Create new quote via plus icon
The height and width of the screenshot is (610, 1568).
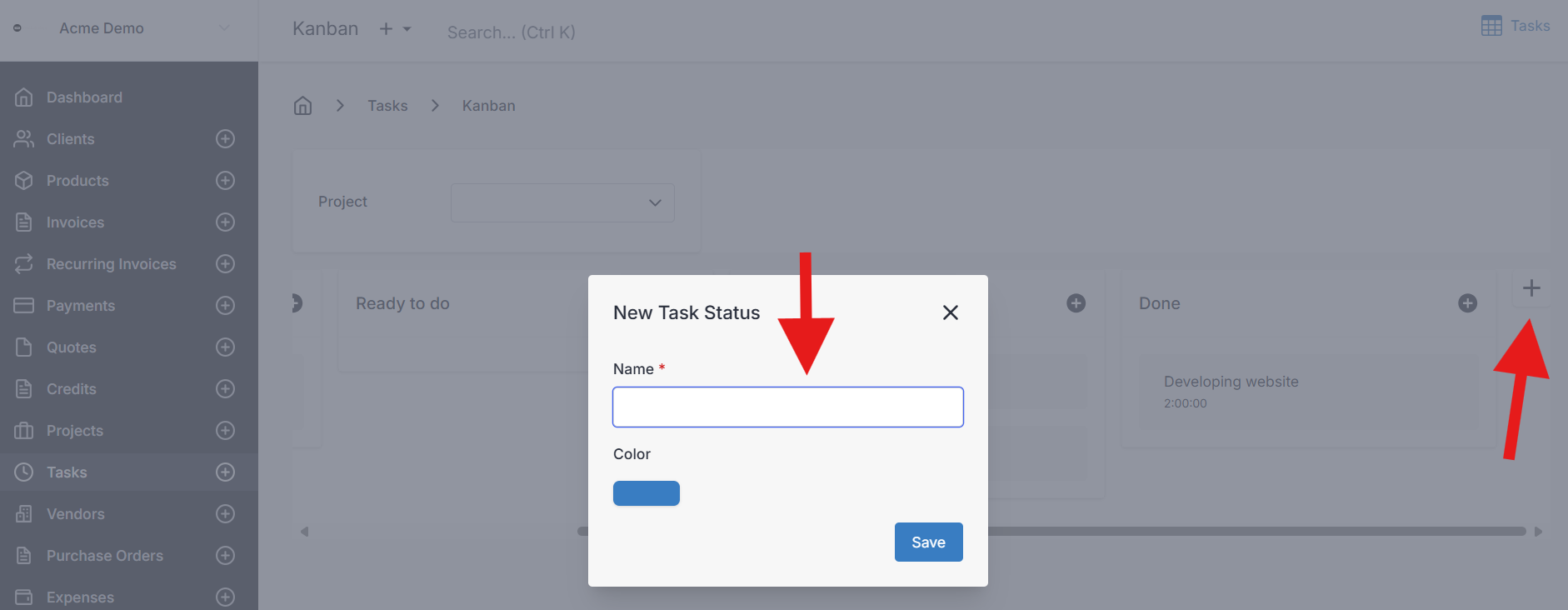coord(225,347)
